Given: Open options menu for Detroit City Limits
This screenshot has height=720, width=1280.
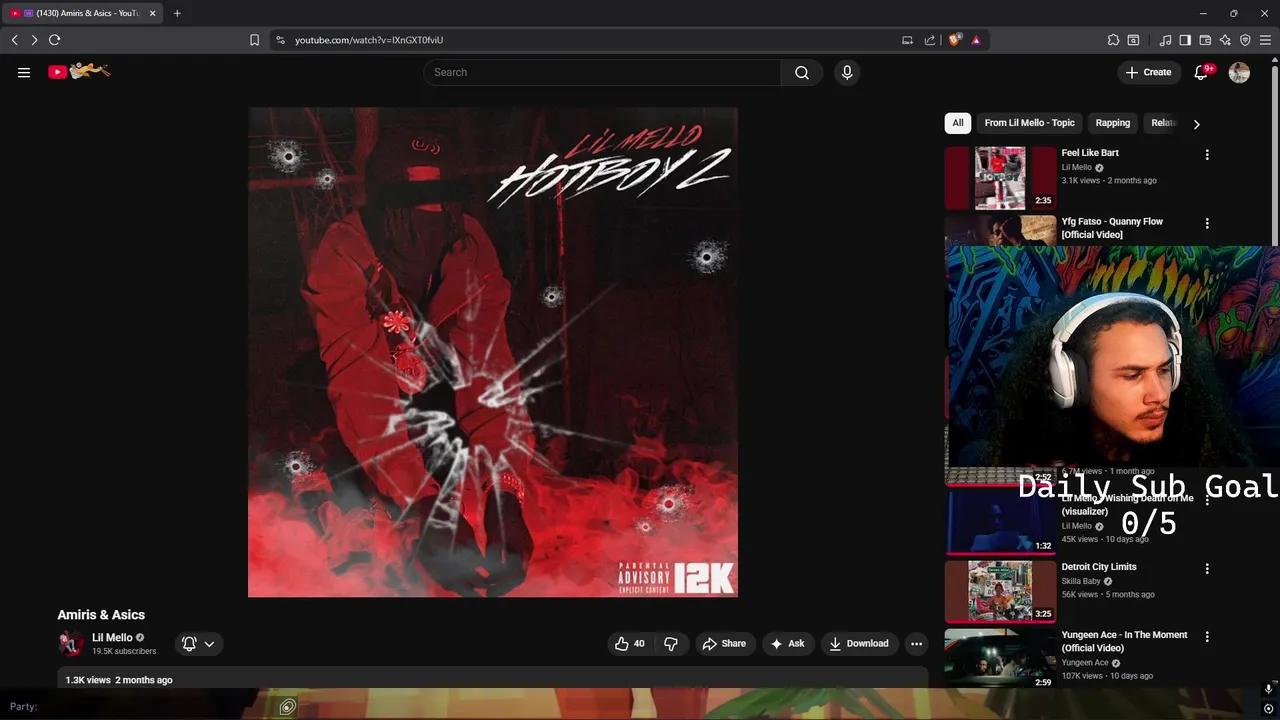Looking at the screenshot, I should coord(1207,569).
